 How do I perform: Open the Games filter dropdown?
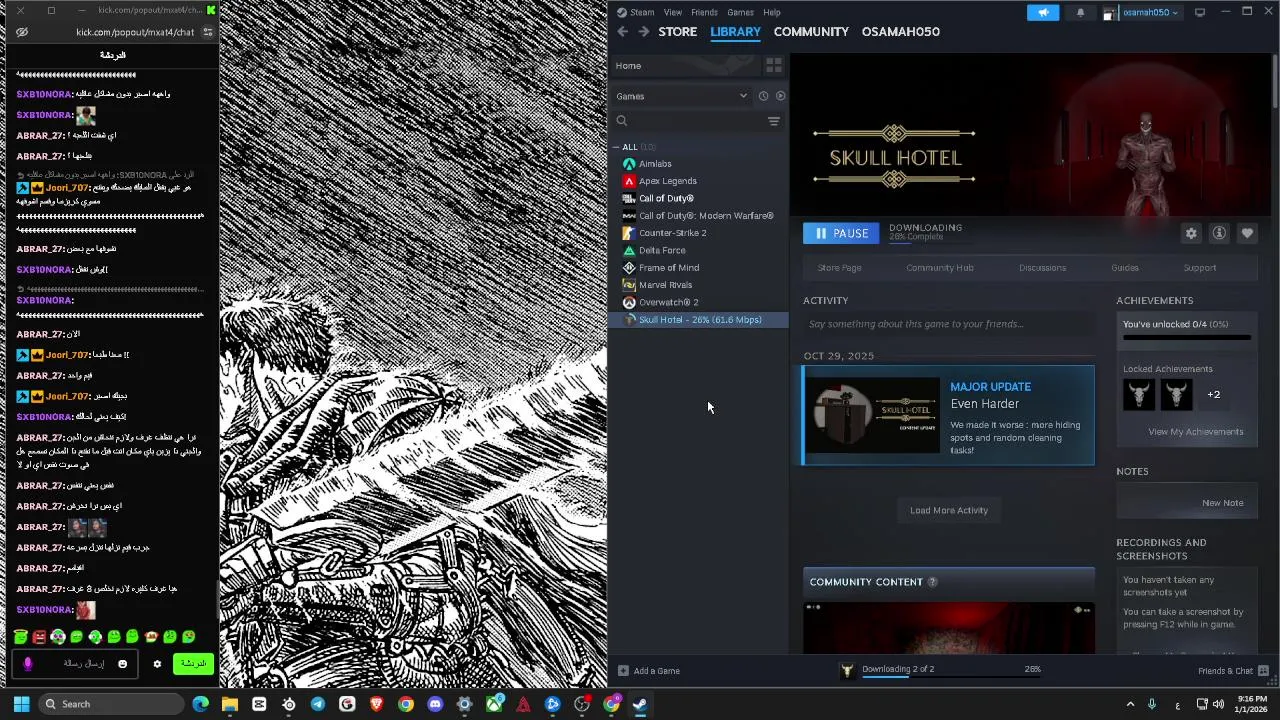(682, 96)
